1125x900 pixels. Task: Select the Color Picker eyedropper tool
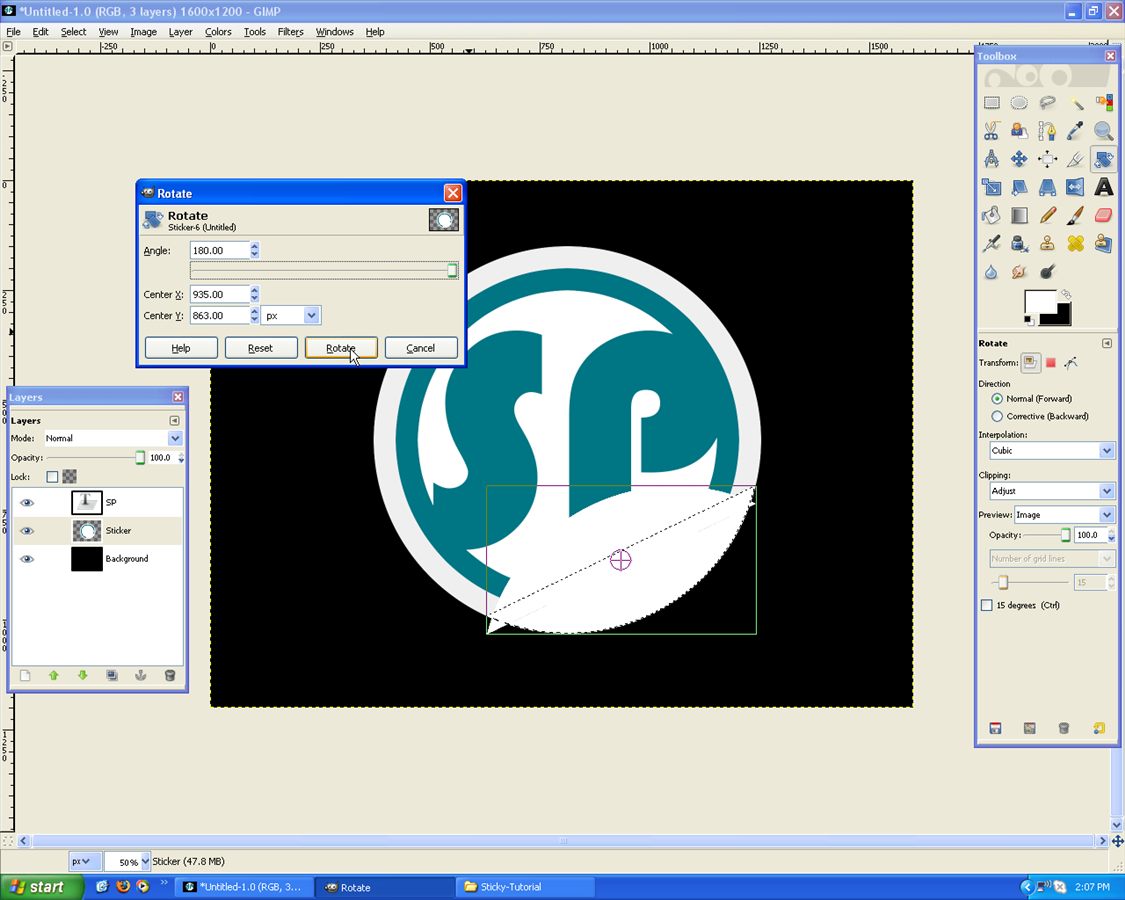tap(1075, 131)
